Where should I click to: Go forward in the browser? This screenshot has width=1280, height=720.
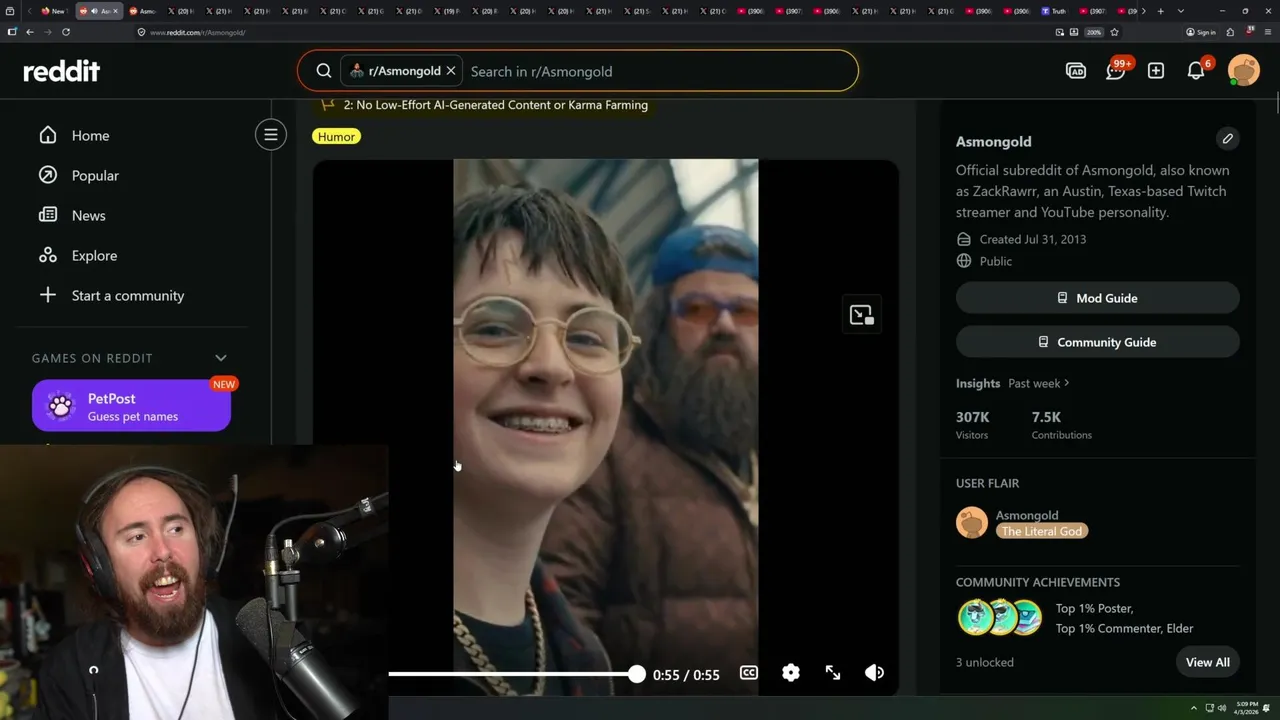point(47,32)
